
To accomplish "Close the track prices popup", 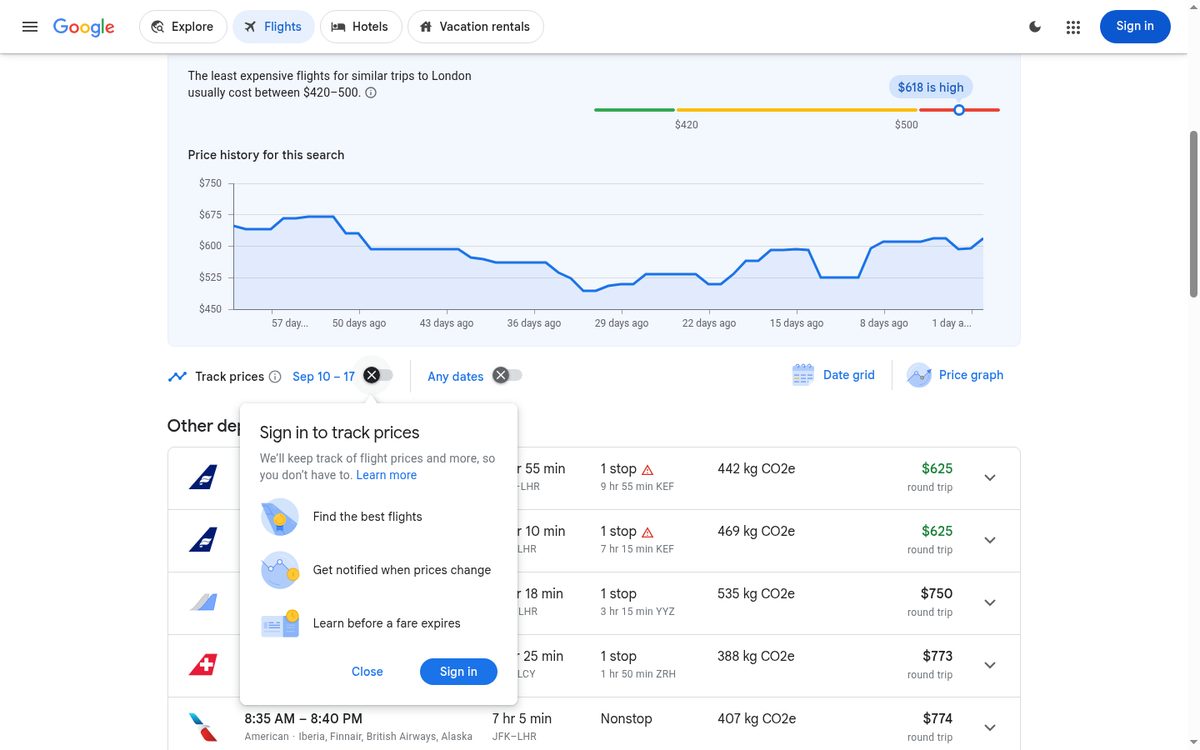I will pyautogui.click(x=367, y=672).
